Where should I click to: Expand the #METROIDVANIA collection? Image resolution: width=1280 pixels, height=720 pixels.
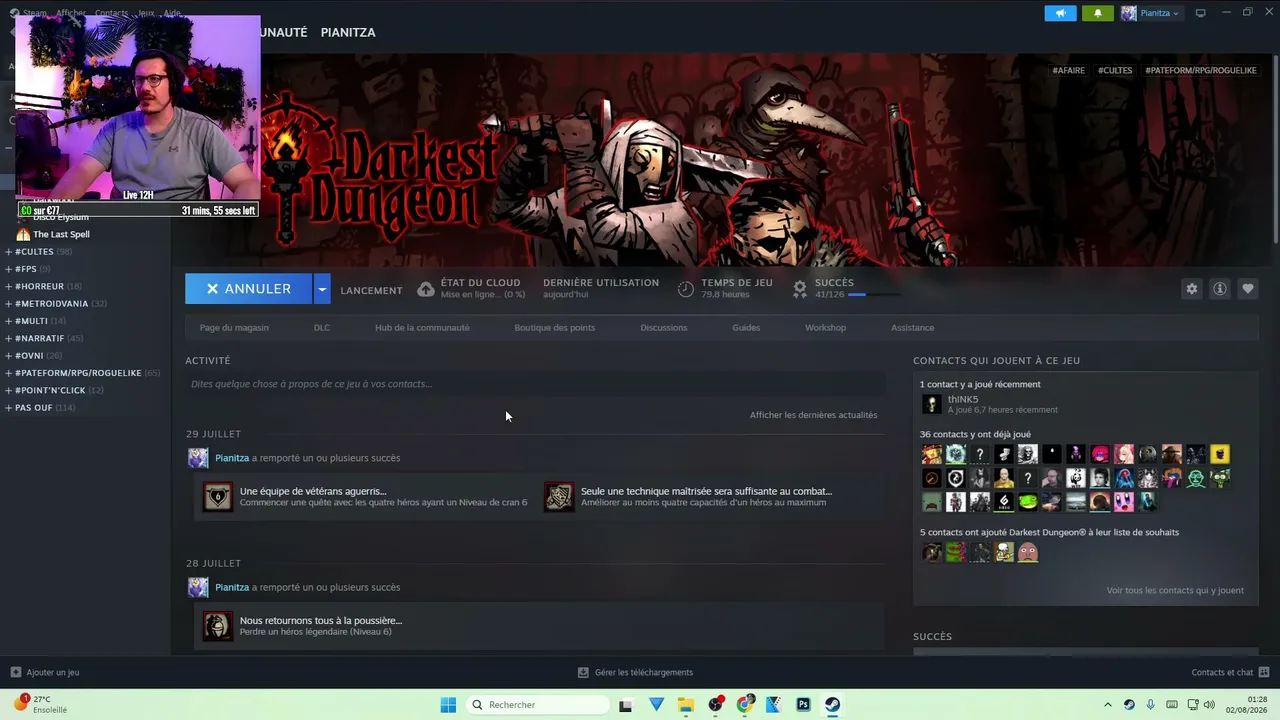coord(8,304)
